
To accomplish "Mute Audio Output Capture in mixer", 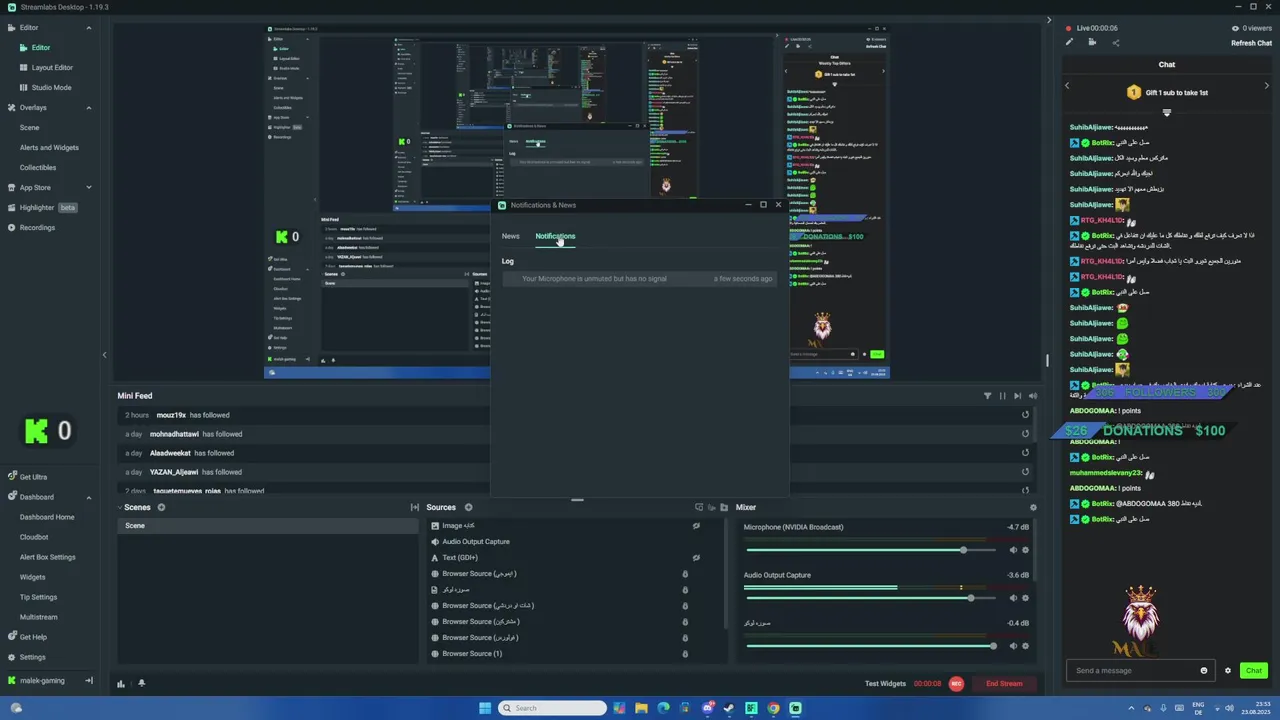I will pos(1013,598).
